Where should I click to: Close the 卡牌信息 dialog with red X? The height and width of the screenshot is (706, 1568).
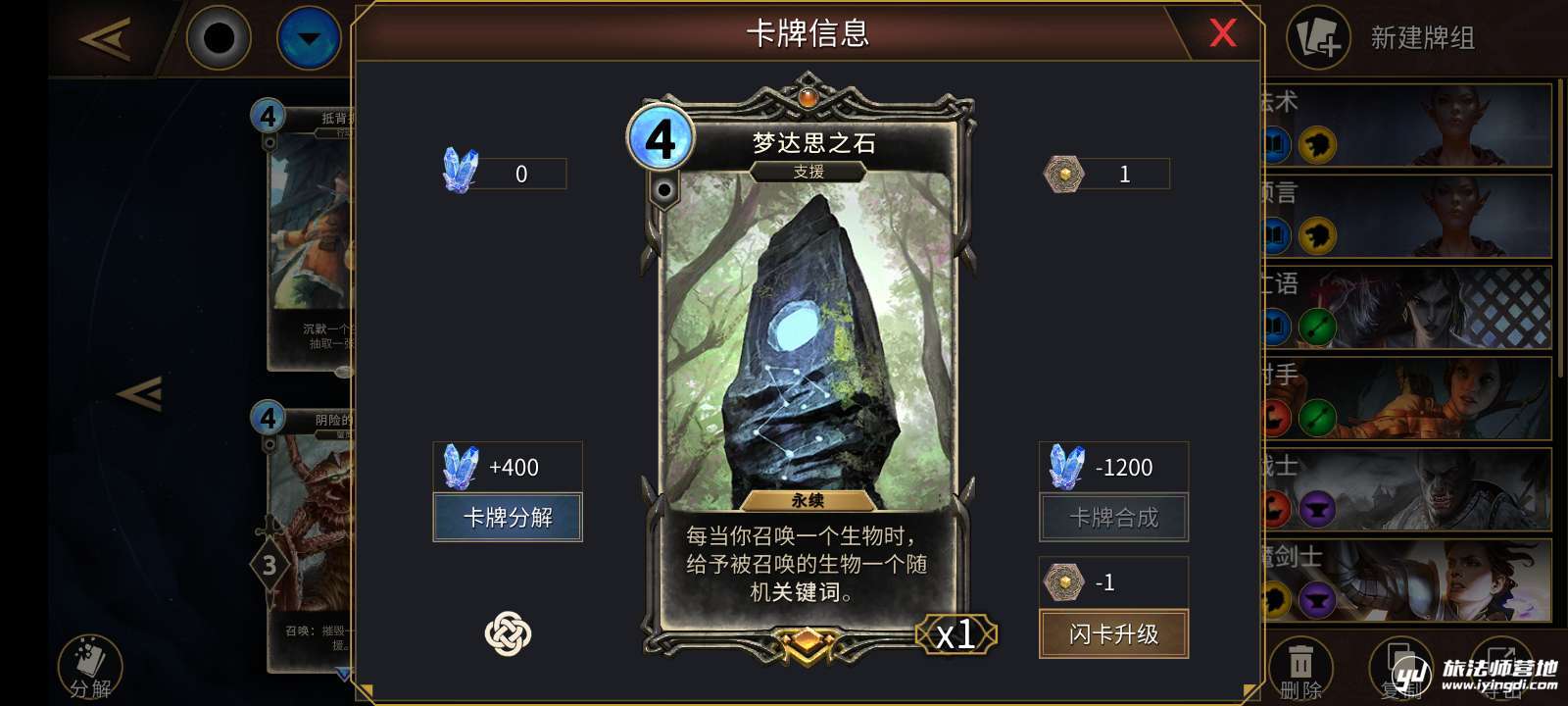coord(1222,32)
